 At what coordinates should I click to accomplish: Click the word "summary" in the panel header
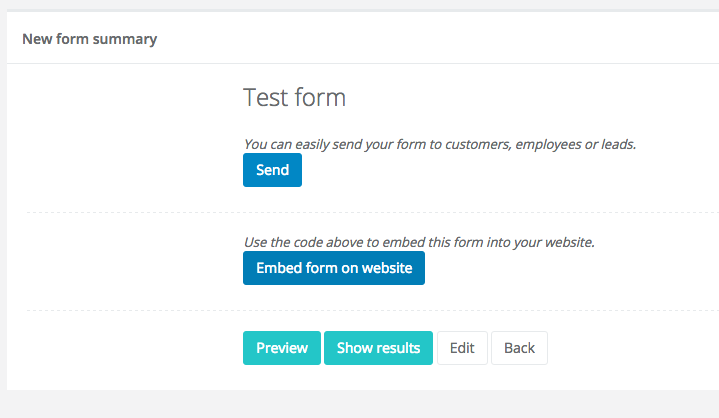point(128,40)
